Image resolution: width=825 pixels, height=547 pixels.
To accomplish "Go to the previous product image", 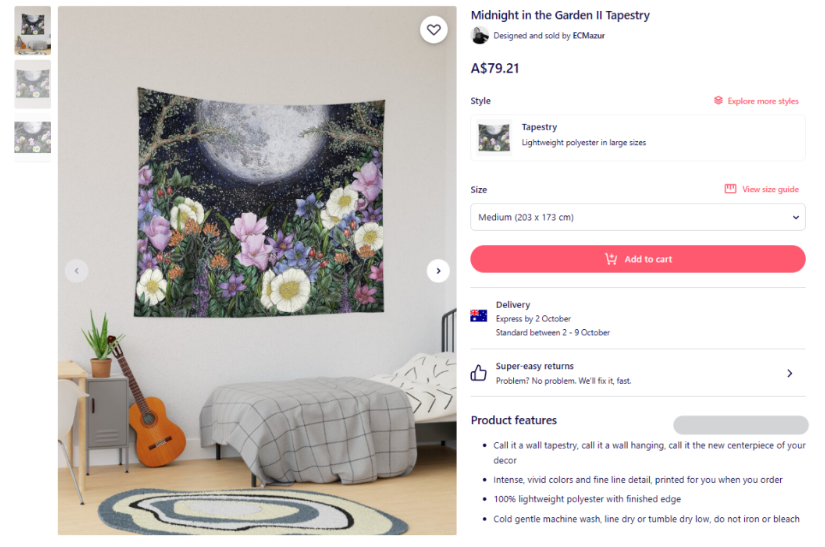I will pos(76,271).
